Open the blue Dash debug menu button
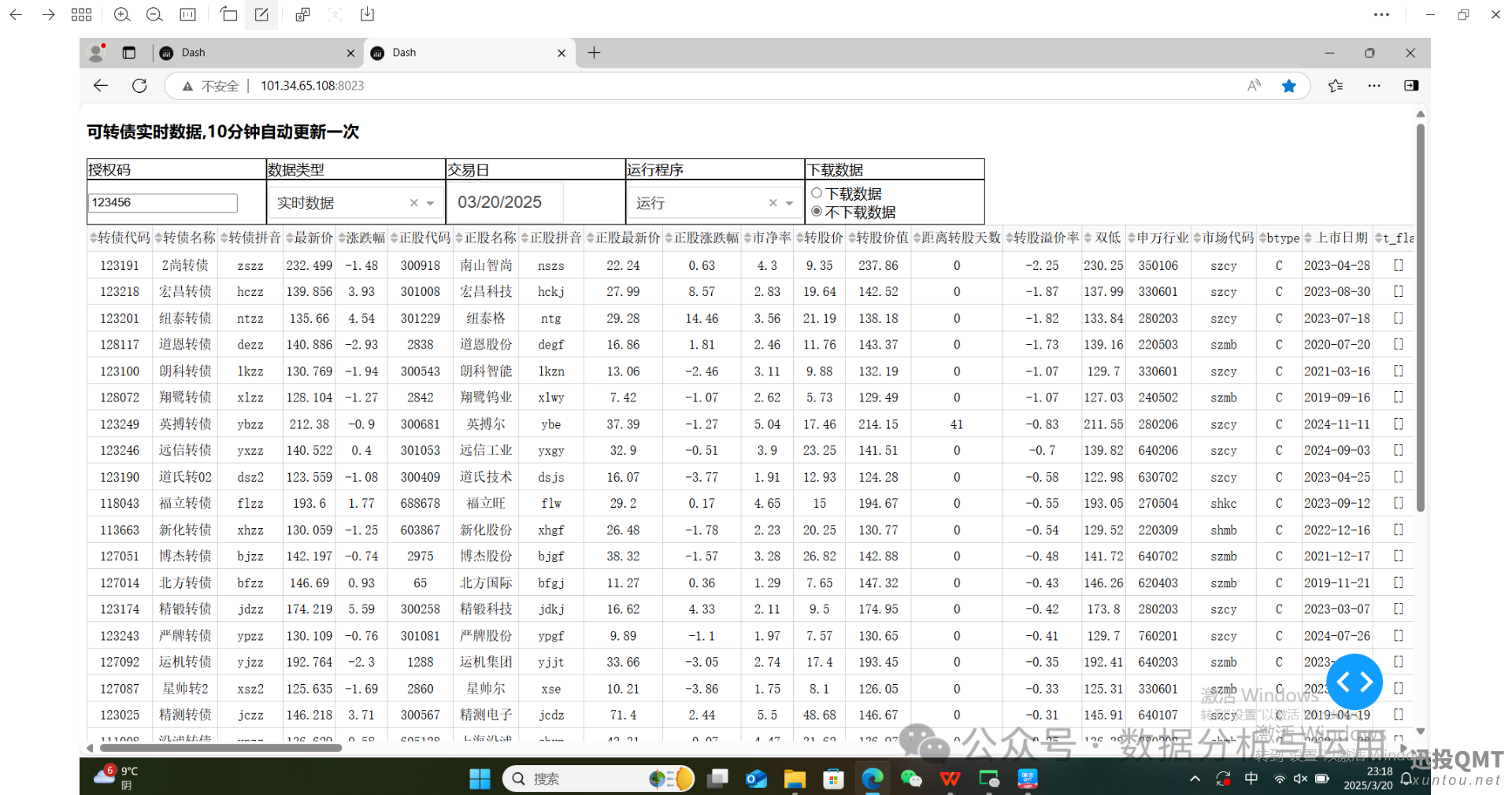Viewport: 1512px width, 795px height. [1354, 682]
